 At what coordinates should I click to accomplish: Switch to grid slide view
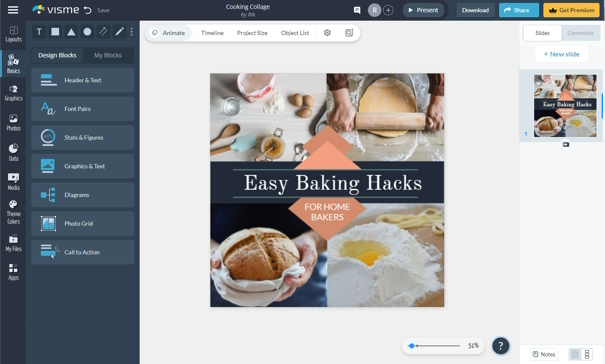(x=575, y=354)
